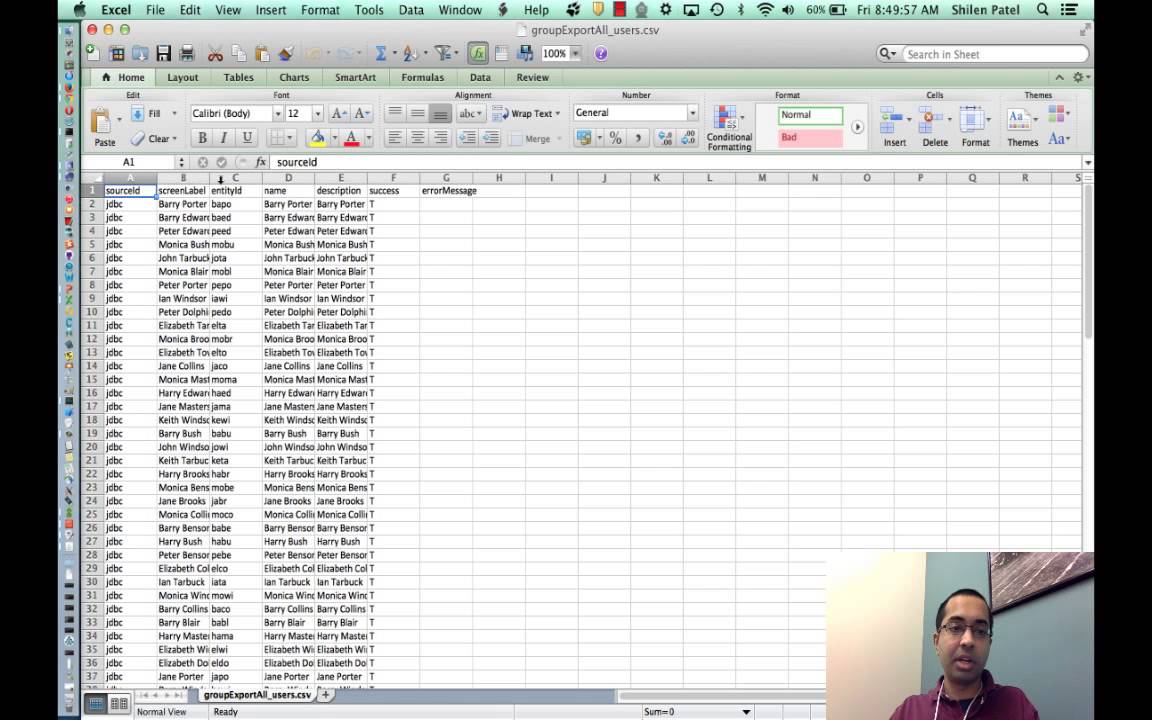Click the Percent Style button
Image resolution: width=1152 pixels, height=720 pixels.
(615, 137)
